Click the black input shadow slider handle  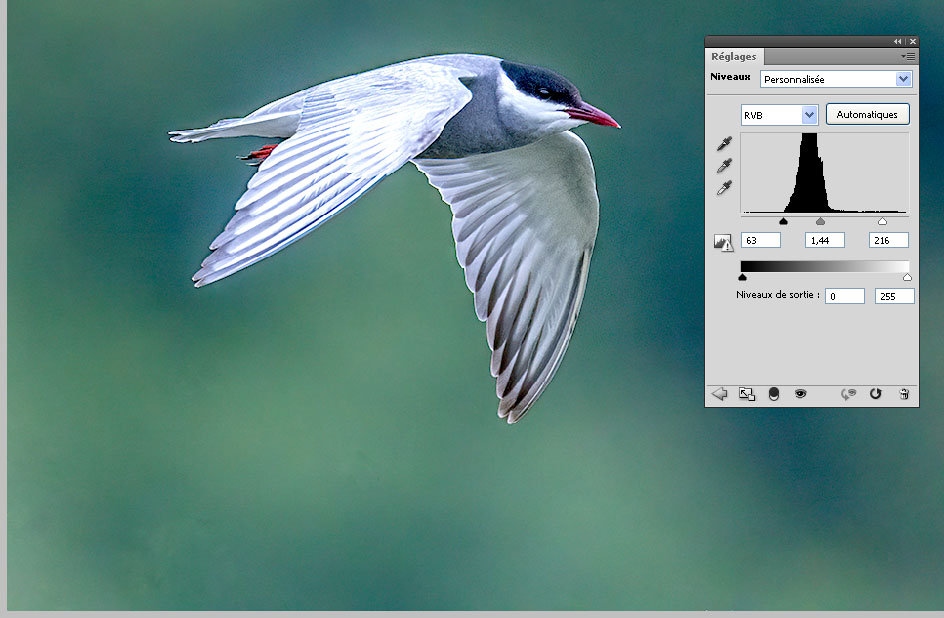click(x=783, y=221)
